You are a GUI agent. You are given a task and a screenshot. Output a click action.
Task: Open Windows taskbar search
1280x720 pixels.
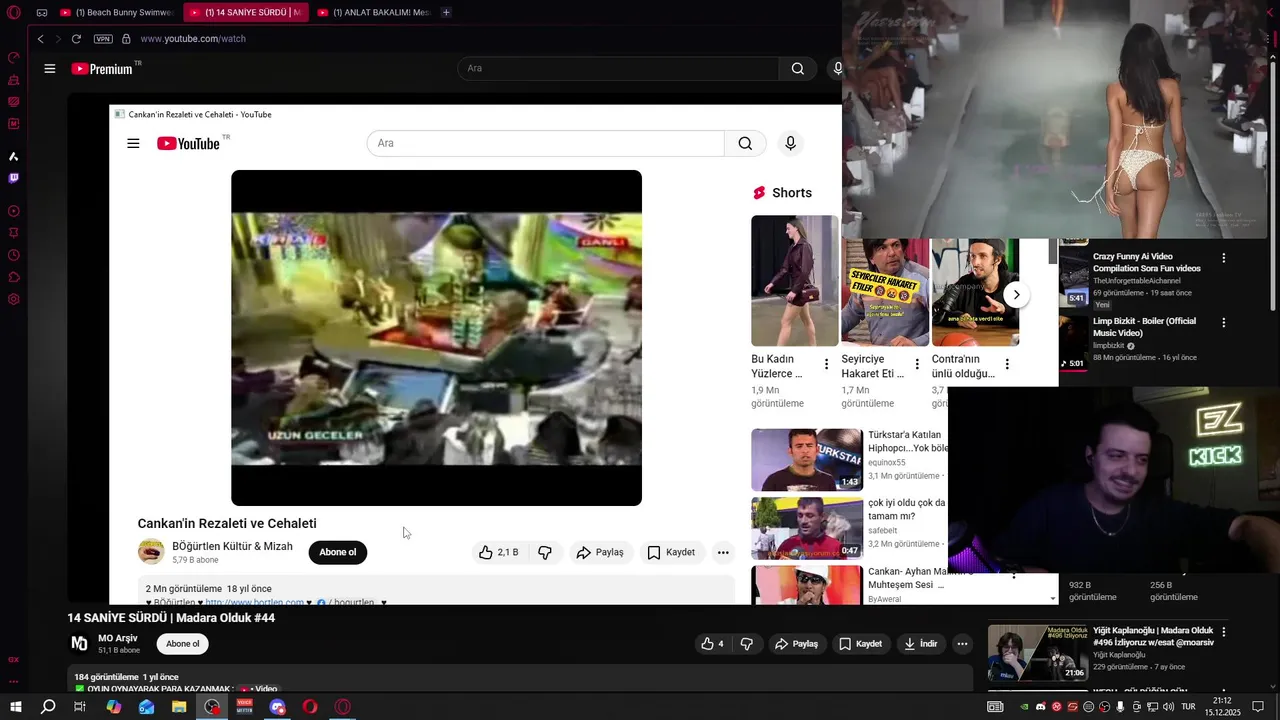coord(48,707)
